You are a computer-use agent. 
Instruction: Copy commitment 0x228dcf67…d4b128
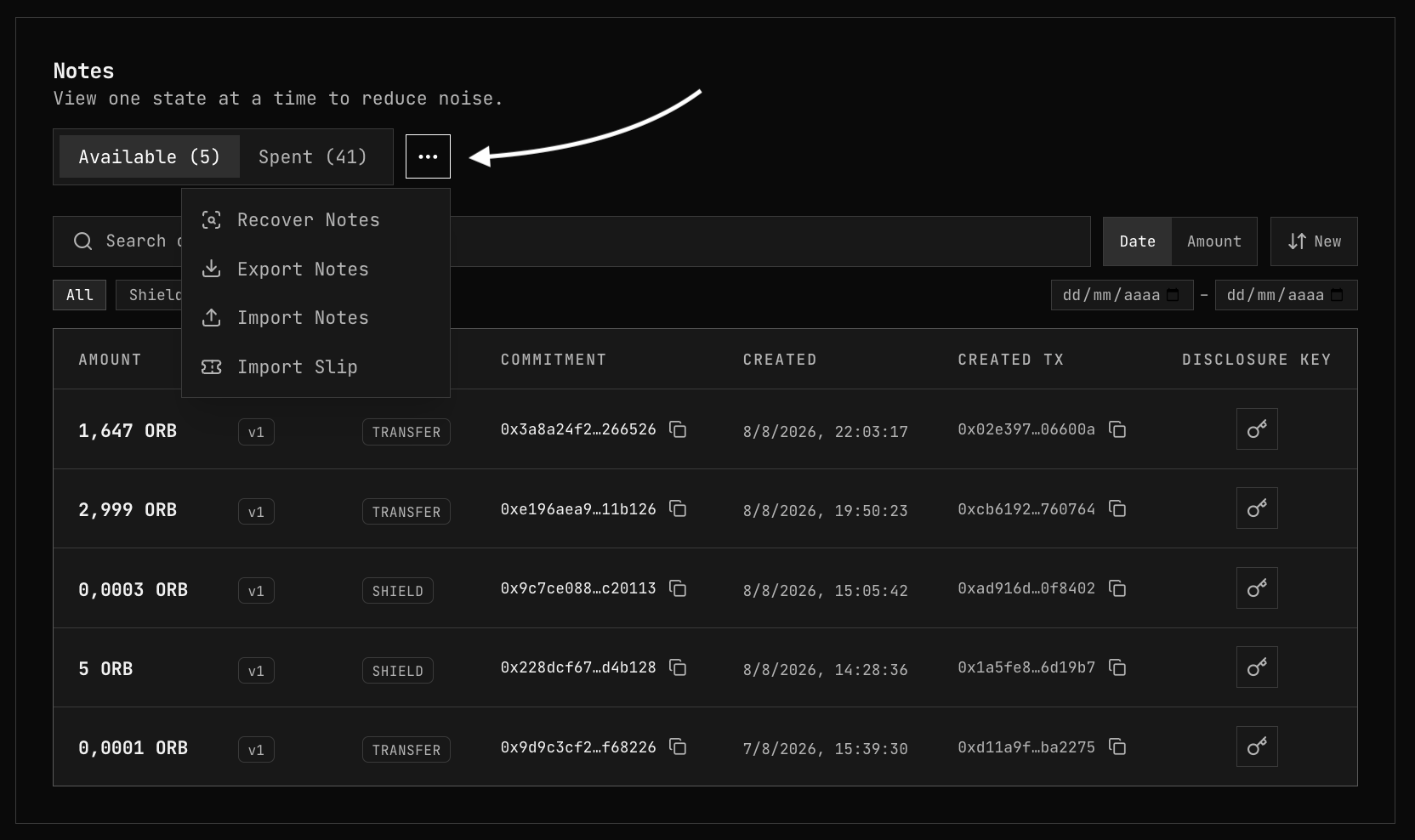[678, 667]
